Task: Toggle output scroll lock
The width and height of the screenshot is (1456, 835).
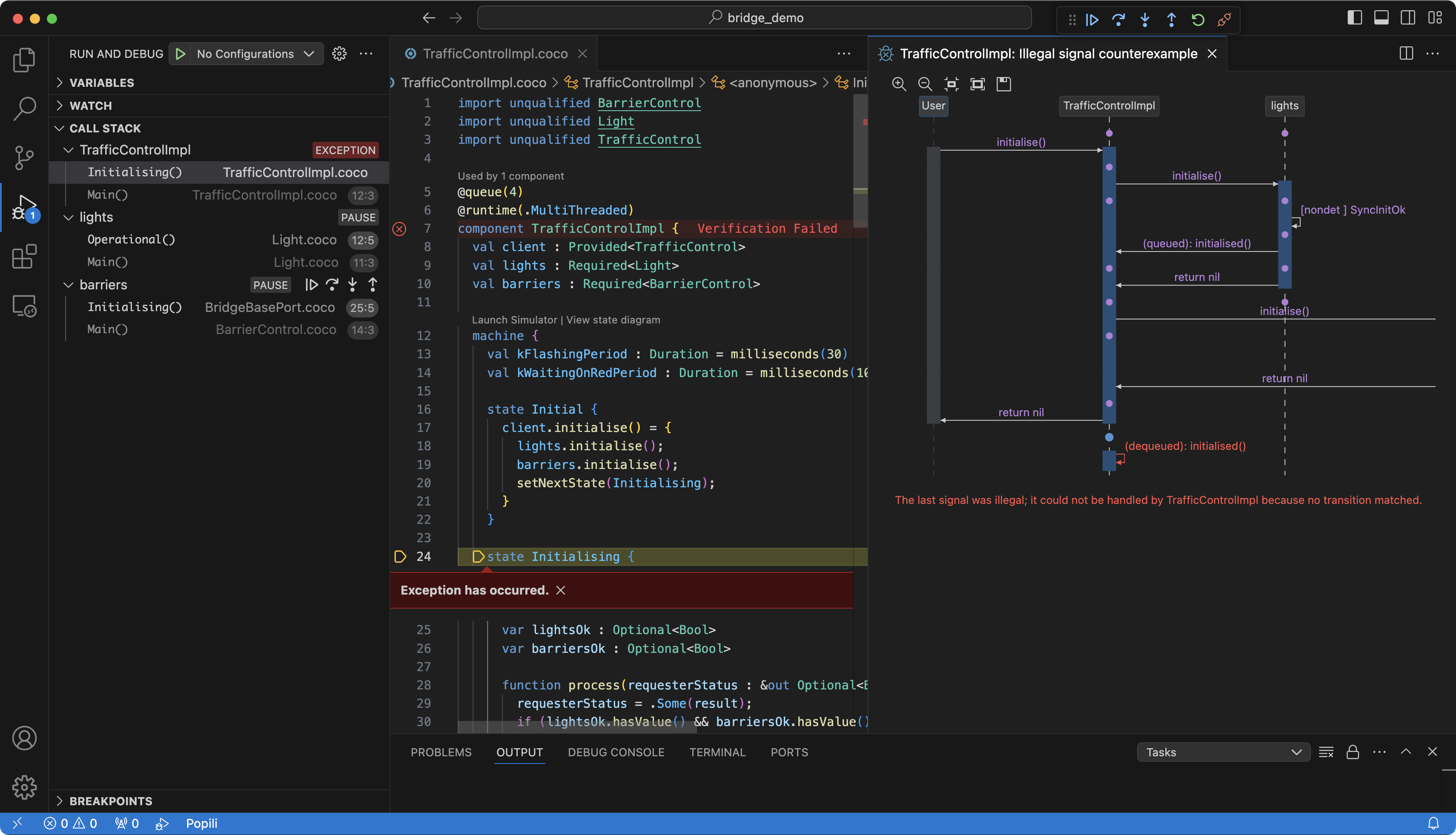Action: click(1353, 752)
